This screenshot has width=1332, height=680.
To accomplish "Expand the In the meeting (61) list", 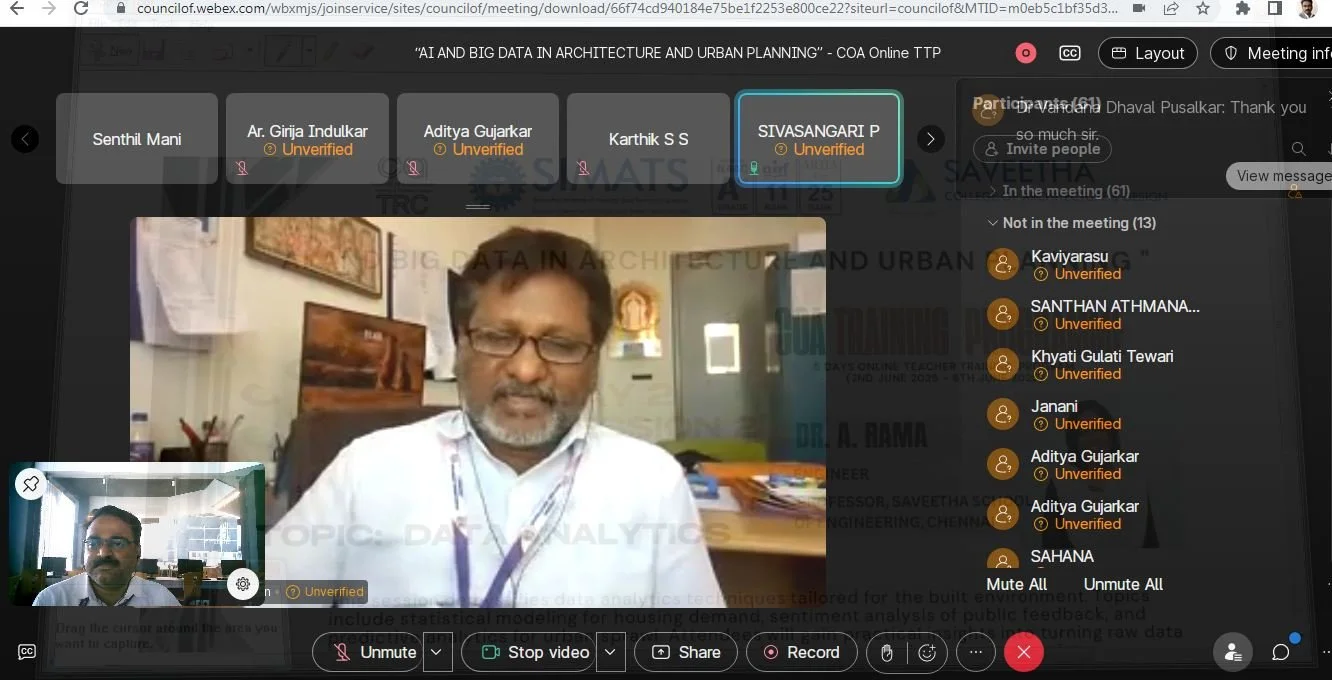I will (x=1058, y=191).
